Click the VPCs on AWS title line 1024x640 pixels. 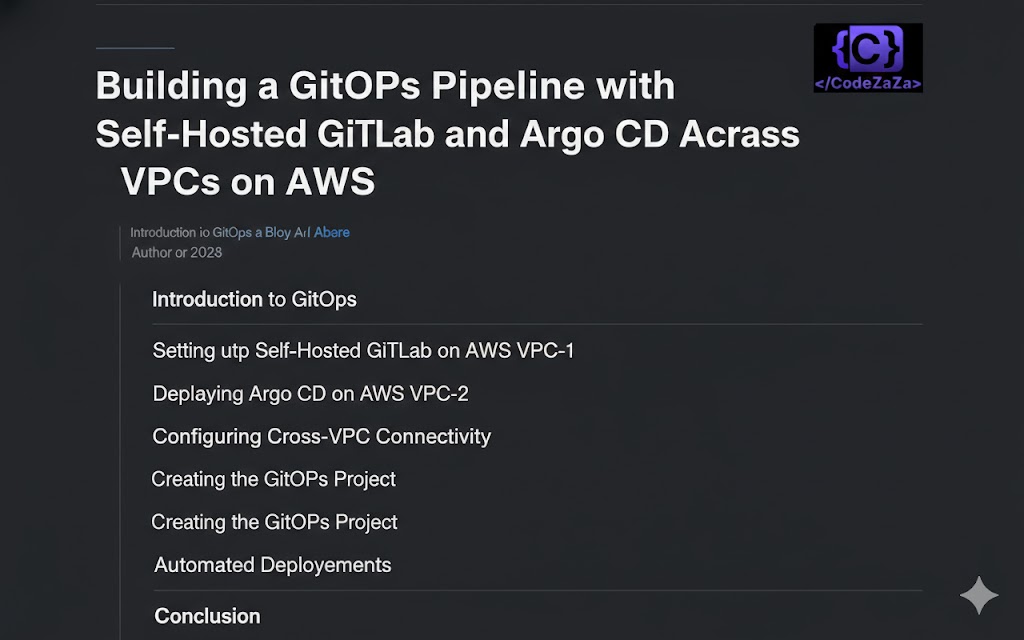click(x=247, y=182)
